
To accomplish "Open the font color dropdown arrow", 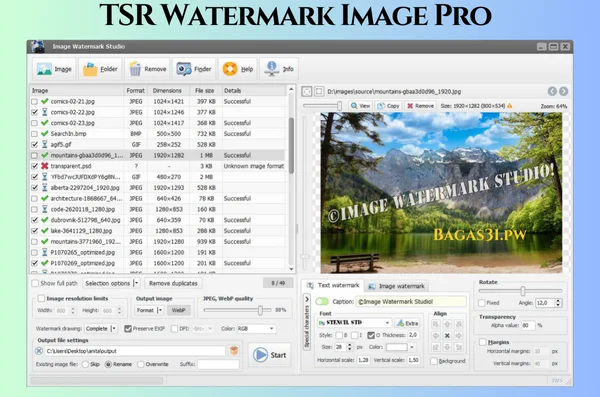I will [x=412, y=347].
